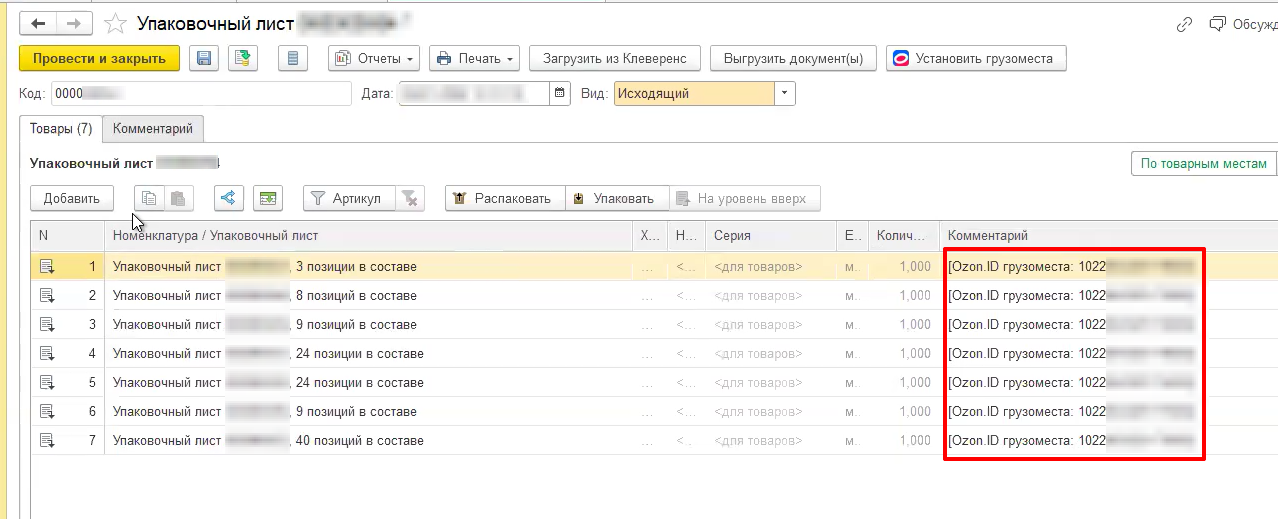Image resolution: width=1278 pixels, height=519 pixels.
Task: Copy link to this document
Action: click(1185, 24)
